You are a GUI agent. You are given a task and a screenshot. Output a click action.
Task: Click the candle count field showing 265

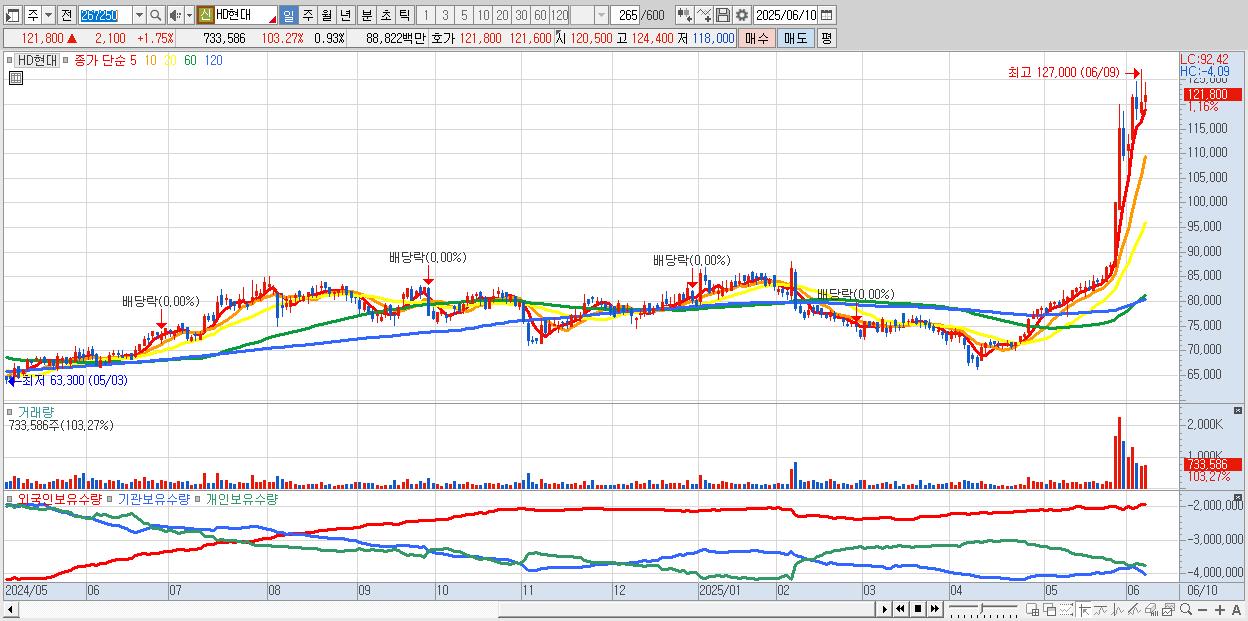(x=626, y=15)
